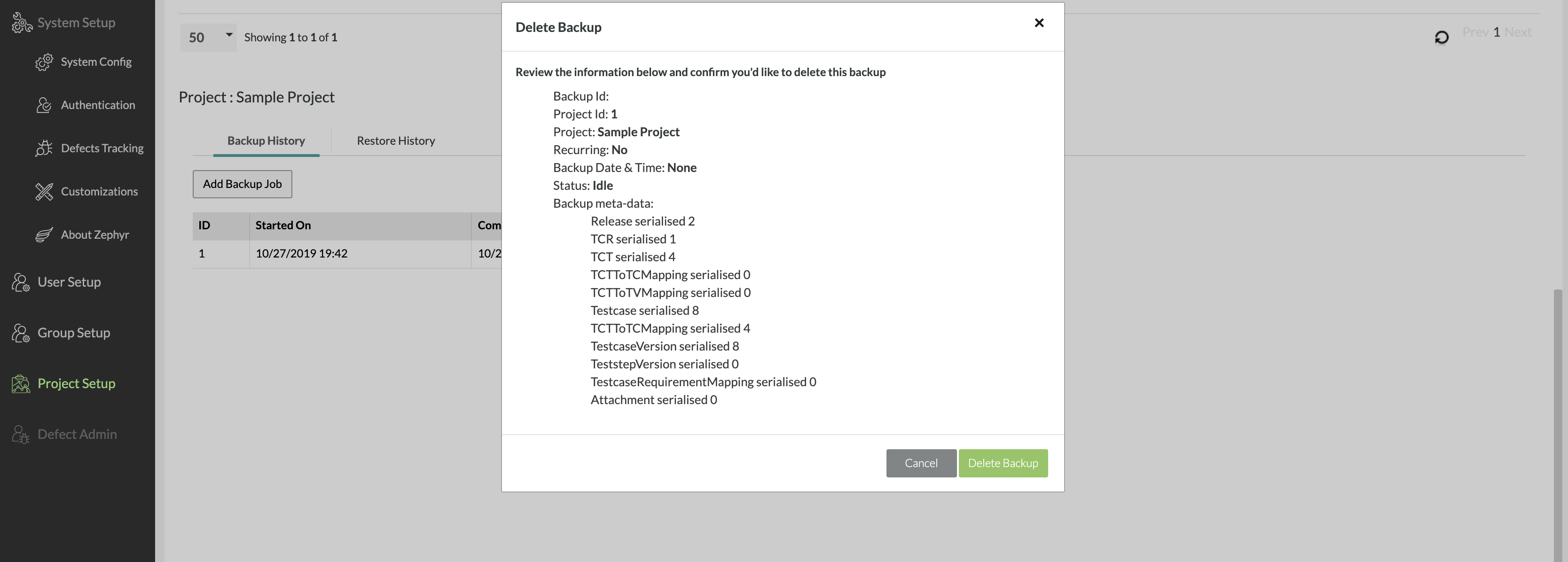1568x562 pixels.
Task: Open the 50 page size dropdown
Action: (x=208, y=37)
